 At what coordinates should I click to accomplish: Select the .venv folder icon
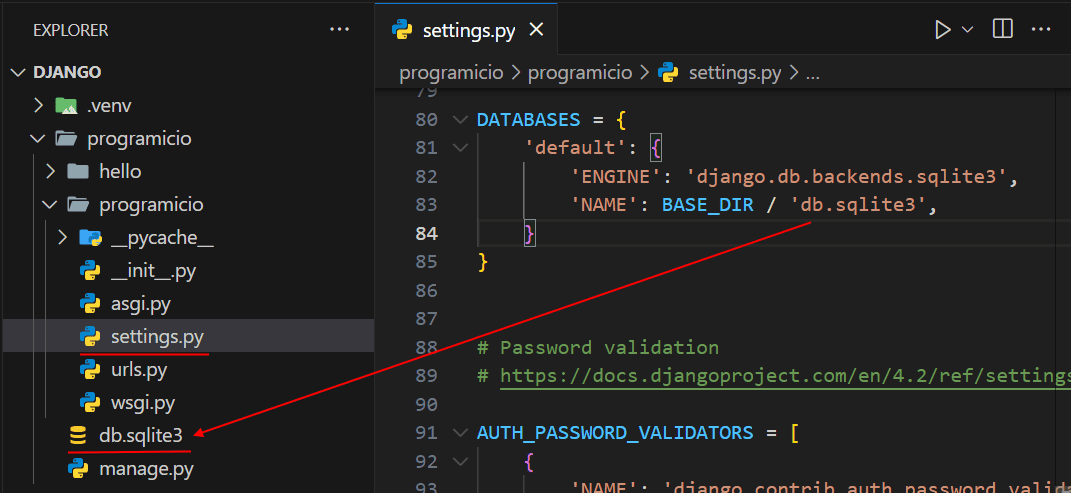click(x=66, y=106)
